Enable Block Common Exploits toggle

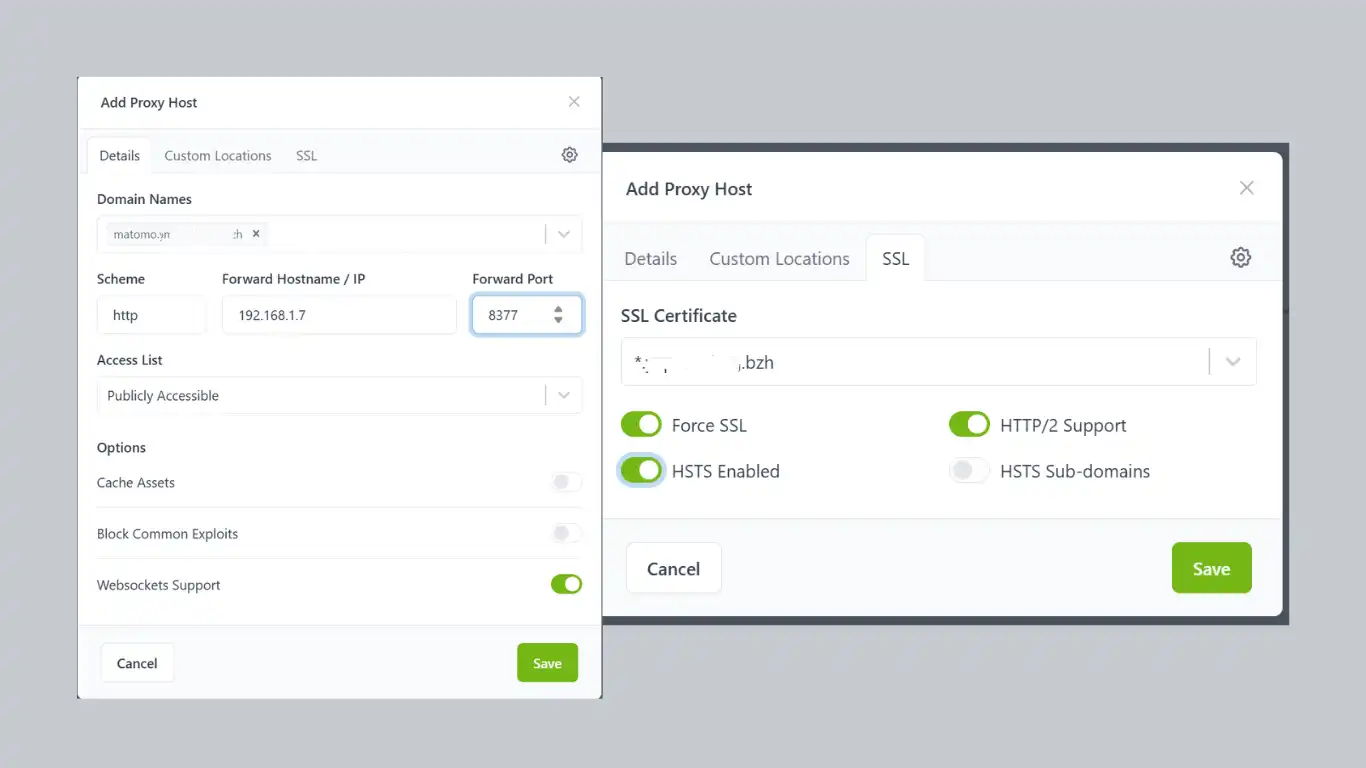(566, 534)
